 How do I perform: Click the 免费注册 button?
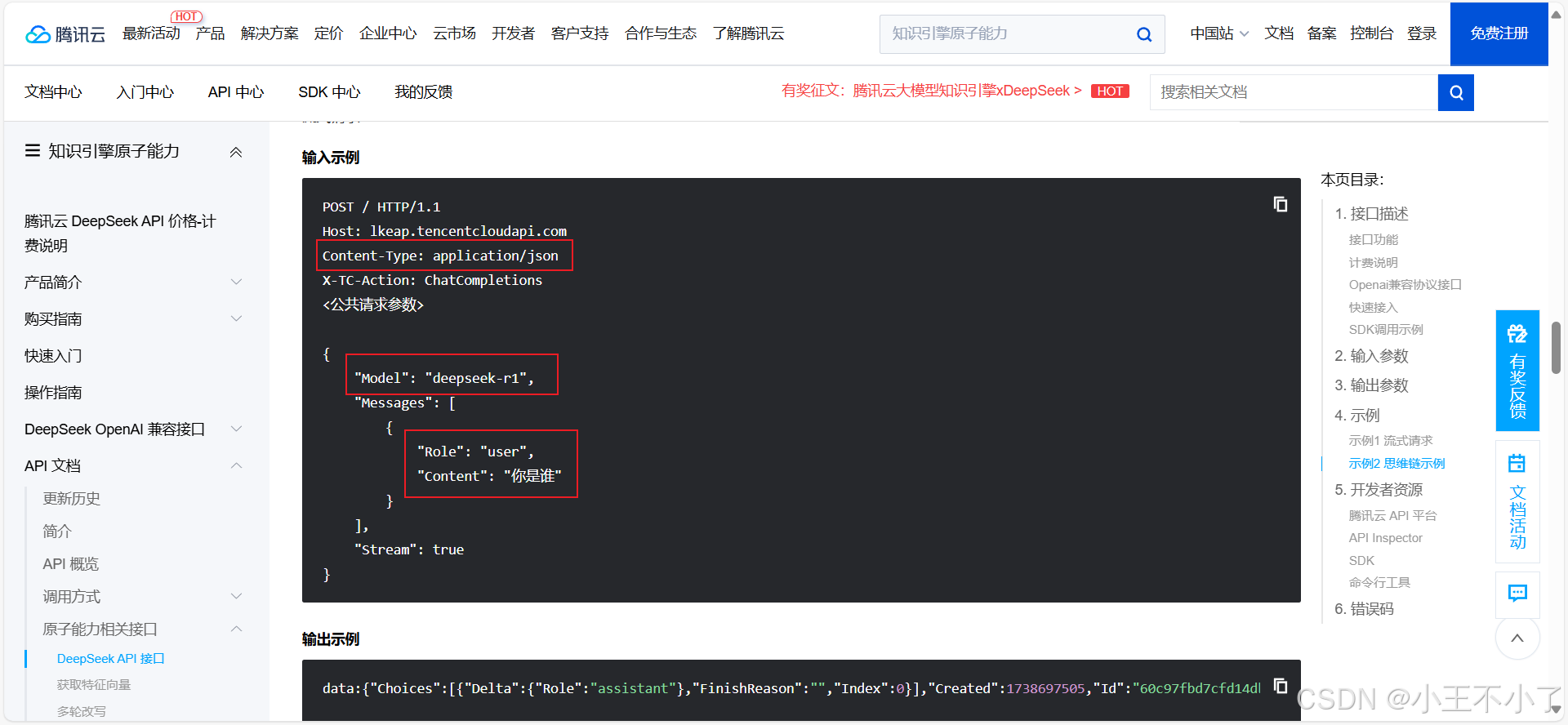(x=1499, y=33)
